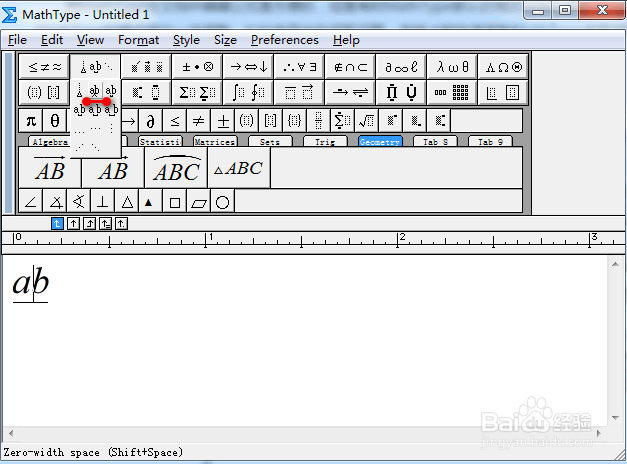The height and width of the screenshot is (464, 627).
Task: Insert the summation template from small bar
Action: coord(342,121)
